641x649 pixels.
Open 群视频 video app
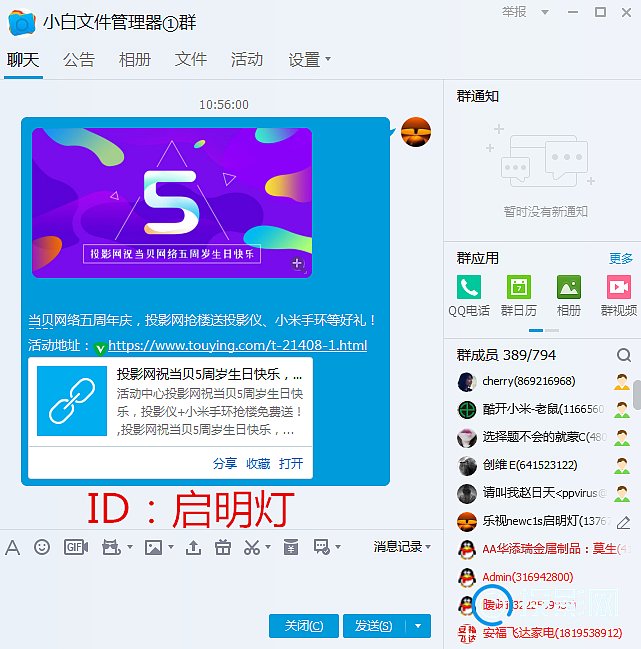click(x=619, y=295)
